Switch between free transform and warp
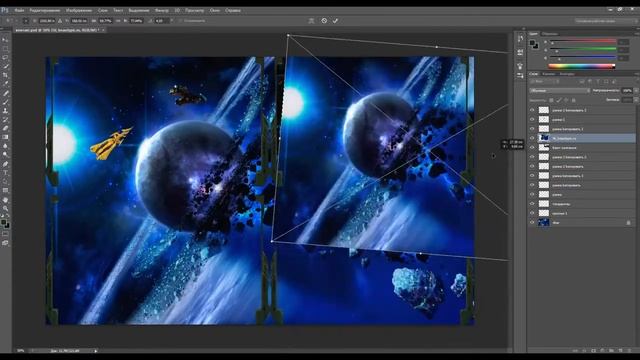Image resolution: width=640 pixels, height=360 pixels. [311, 20]
